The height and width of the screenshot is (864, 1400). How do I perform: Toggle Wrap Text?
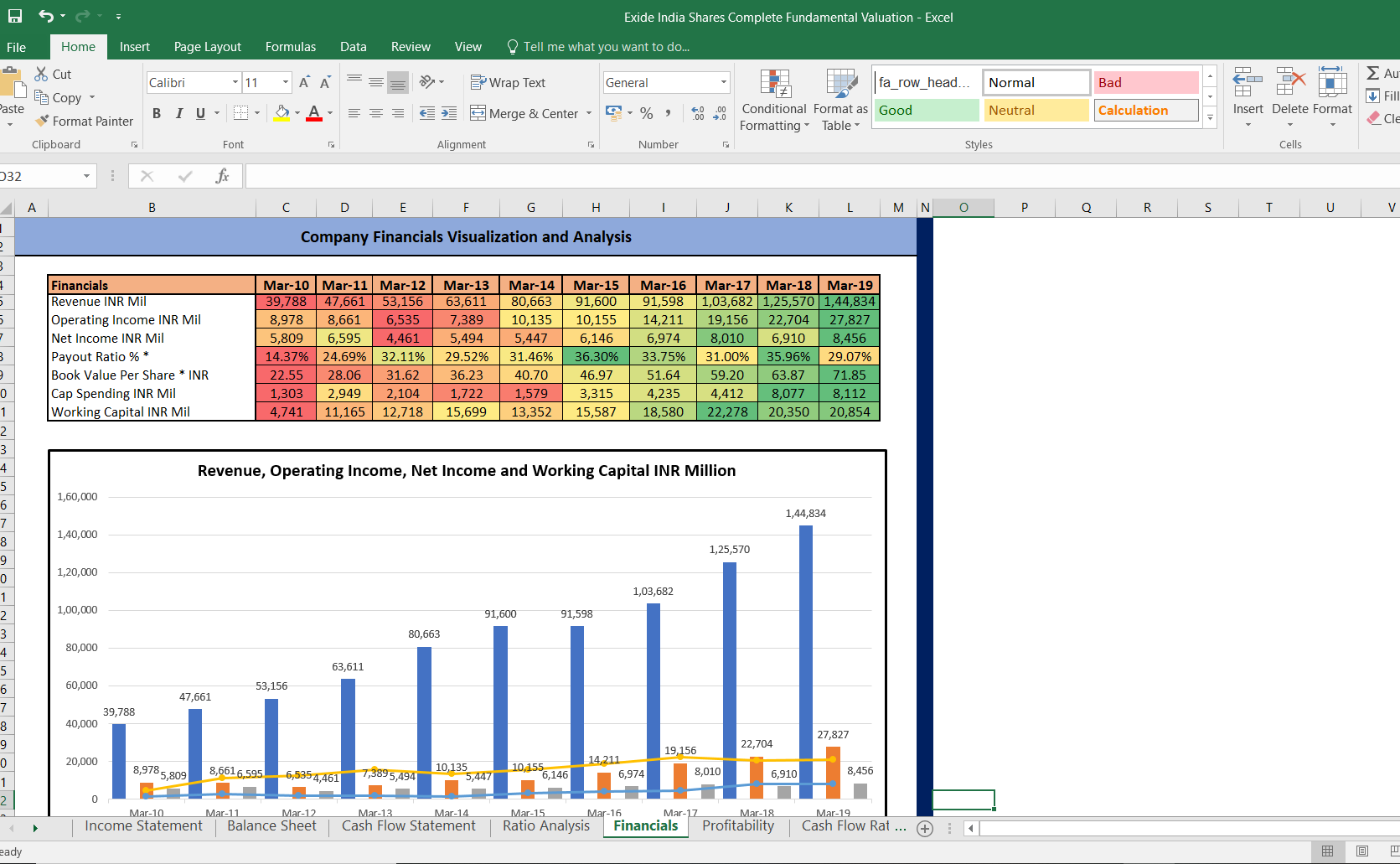(x=508, y=82)
